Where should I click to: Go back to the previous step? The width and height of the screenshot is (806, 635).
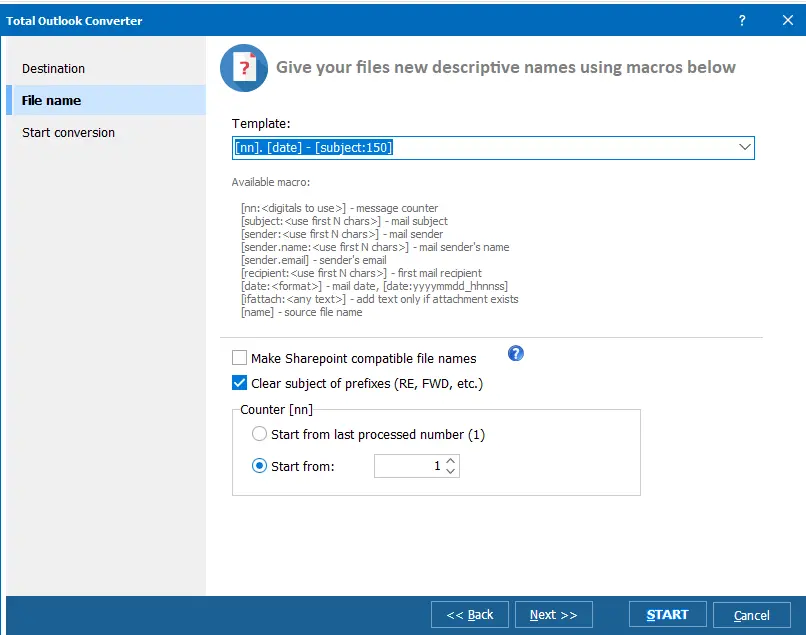[470, 614]
